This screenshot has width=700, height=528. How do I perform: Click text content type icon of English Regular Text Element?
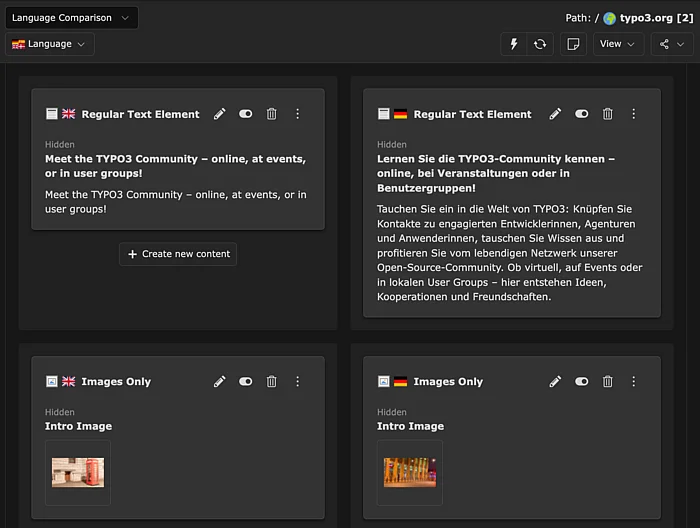(52, 114)
